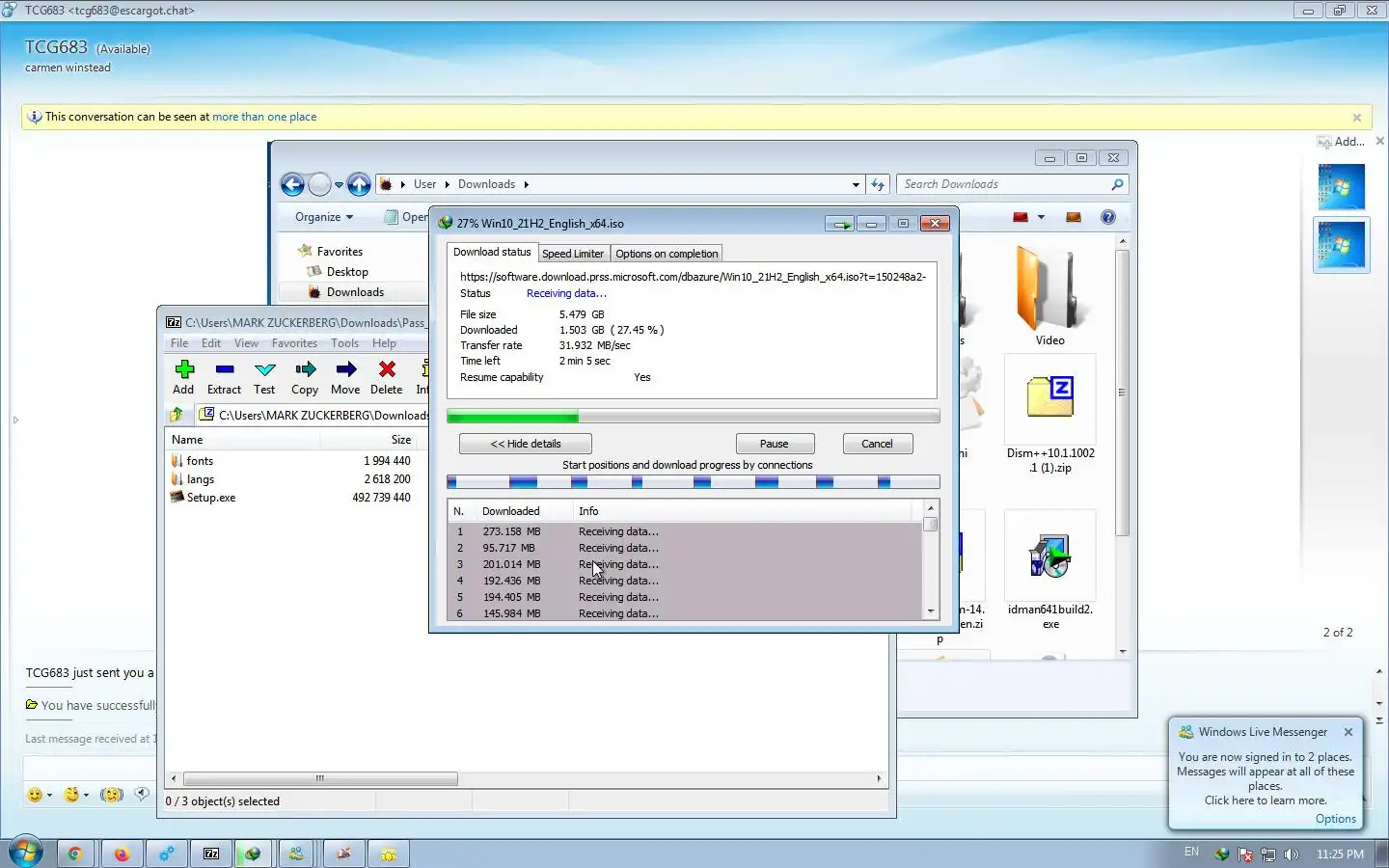Close the yellow conversation info bar
Viewport: 1389px width, 868px height.
(1357, 118)
